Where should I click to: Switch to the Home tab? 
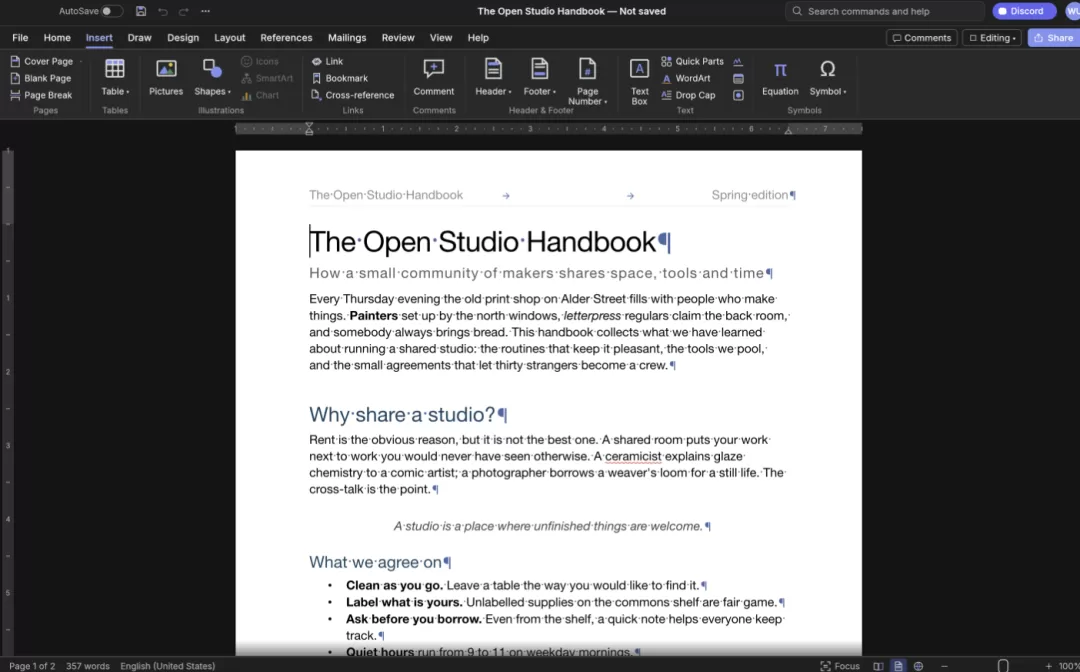[x=57, y=38]
